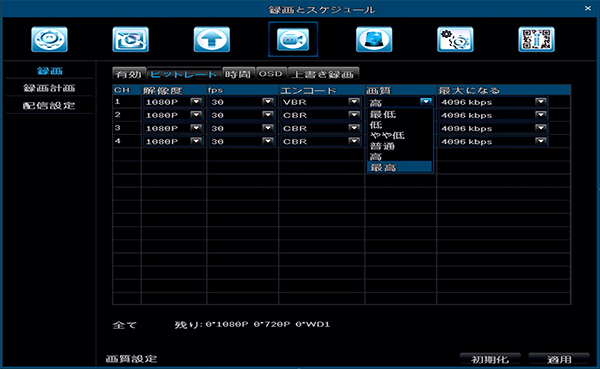Choose 普通 in the quality list
600x369 pixels.
(x=399, y=146)
